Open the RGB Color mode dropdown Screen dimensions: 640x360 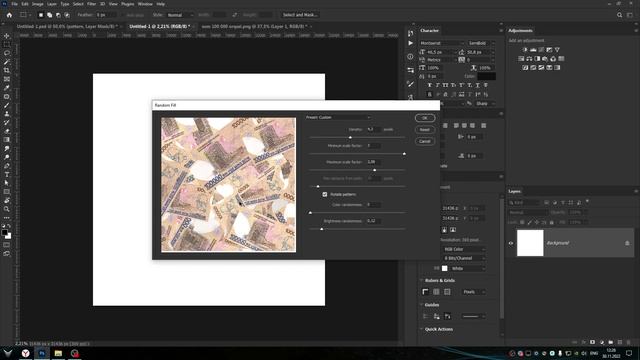tap(464, 249)
